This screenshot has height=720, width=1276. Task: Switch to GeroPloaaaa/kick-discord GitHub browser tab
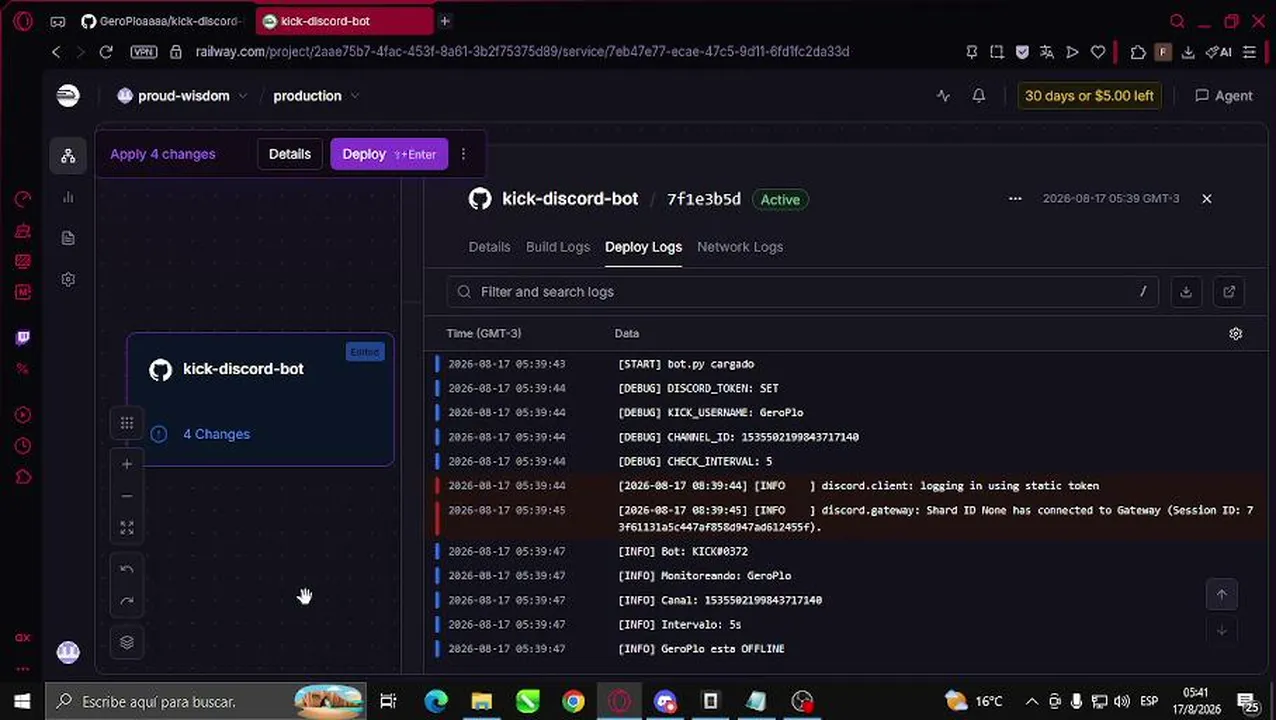click(x=160, y=21)
